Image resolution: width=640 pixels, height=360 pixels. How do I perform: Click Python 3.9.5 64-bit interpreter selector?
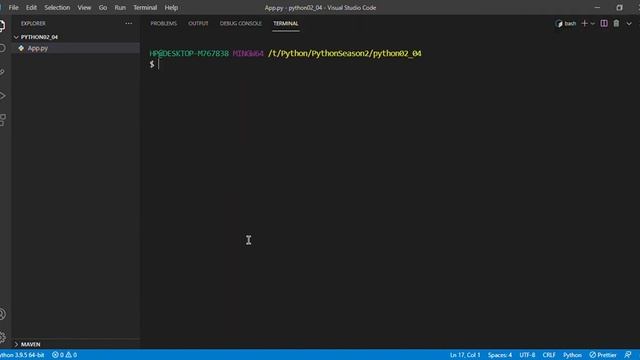pos(22,355)
